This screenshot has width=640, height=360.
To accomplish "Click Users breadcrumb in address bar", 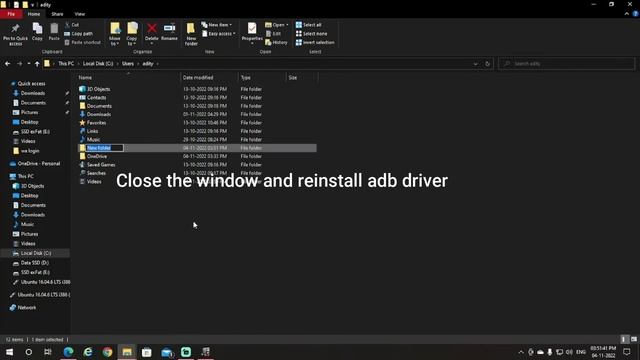I will coord(128,64).
